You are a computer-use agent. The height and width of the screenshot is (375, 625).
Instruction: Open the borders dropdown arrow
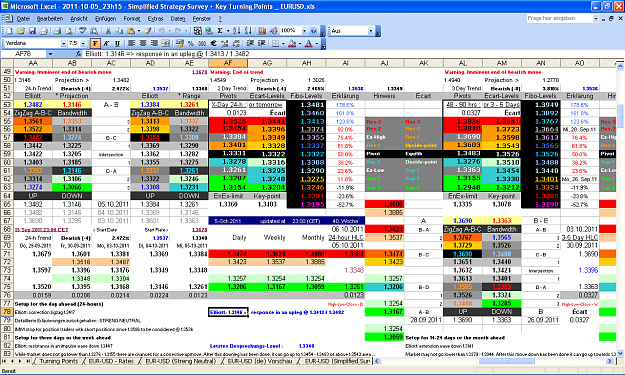point(283,43)
